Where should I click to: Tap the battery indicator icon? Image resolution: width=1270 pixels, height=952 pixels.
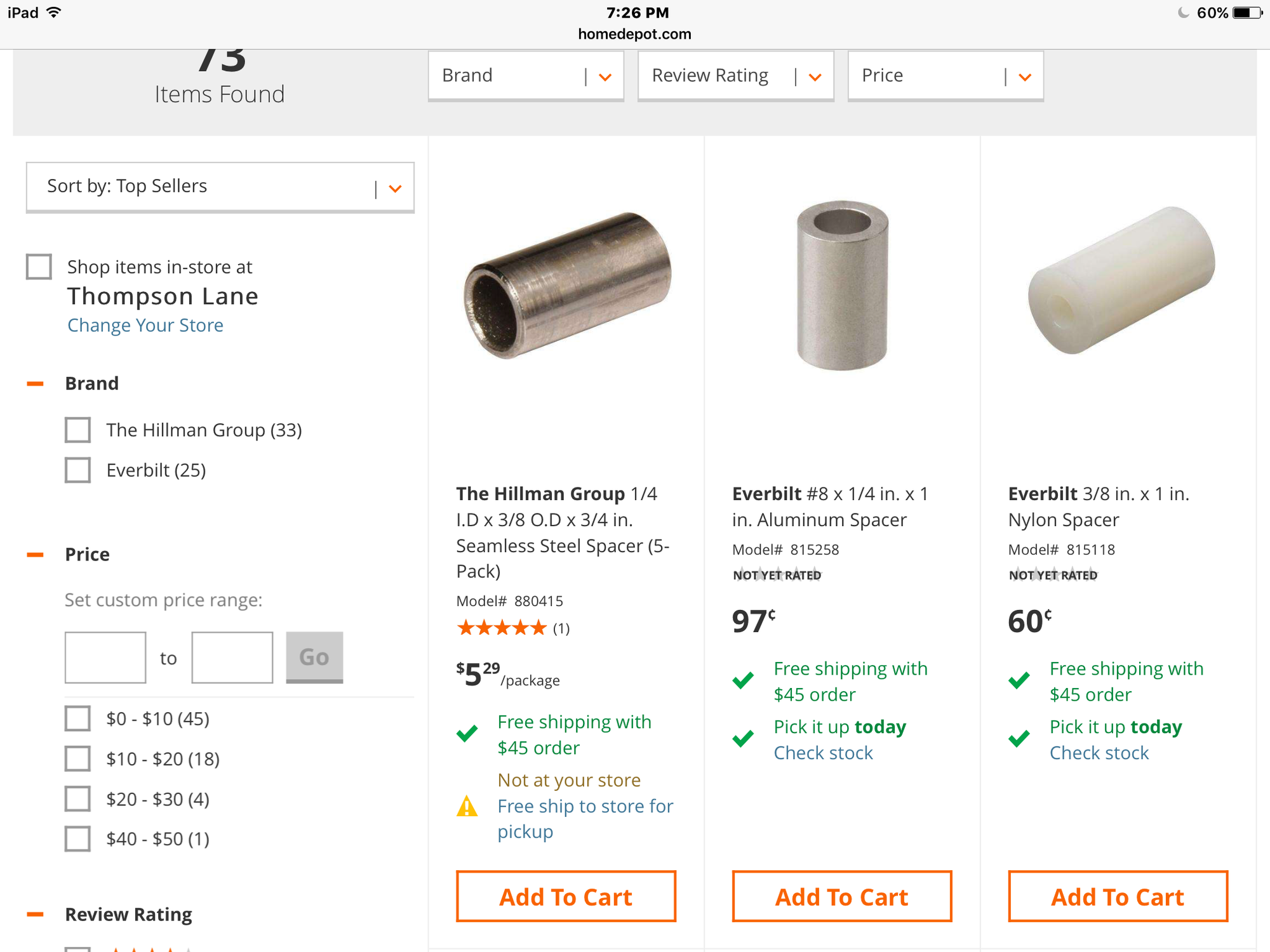pyautogui.click(x=1247, y=13)
